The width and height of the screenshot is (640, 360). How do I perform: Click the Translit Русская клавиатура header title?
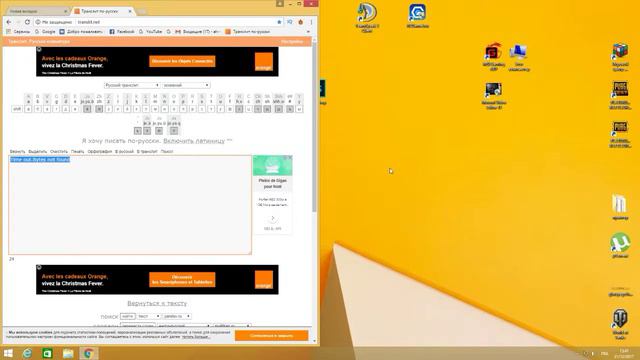(x=39, y=42)
